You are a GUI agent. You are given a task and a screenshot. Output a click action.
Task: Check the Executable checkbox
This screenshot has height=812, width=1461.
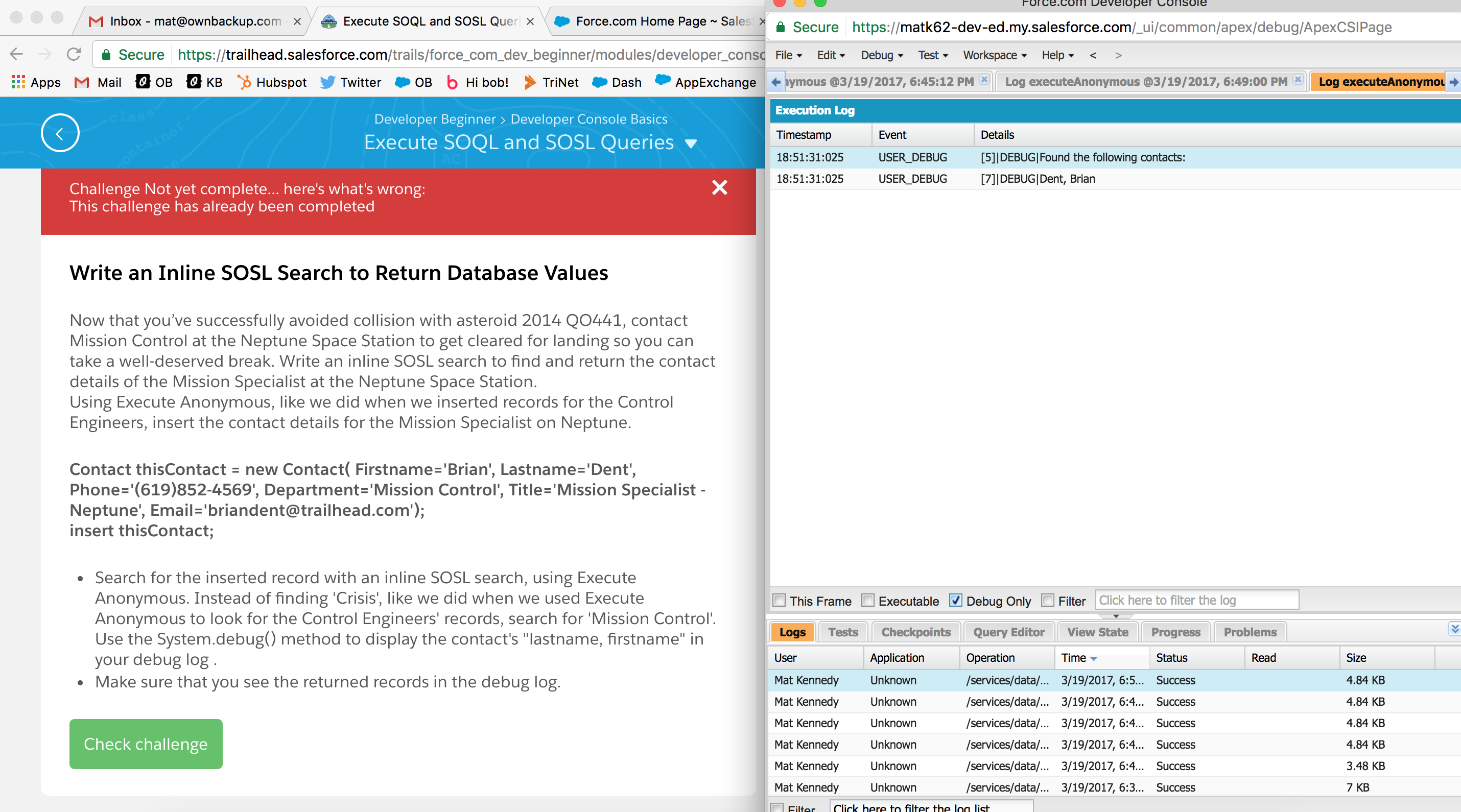point(868,601)
